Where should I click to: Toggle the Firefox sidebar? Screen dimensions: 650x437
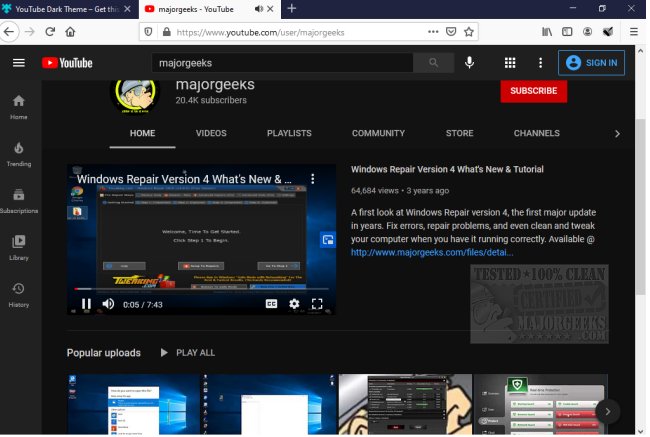point(567,32)
